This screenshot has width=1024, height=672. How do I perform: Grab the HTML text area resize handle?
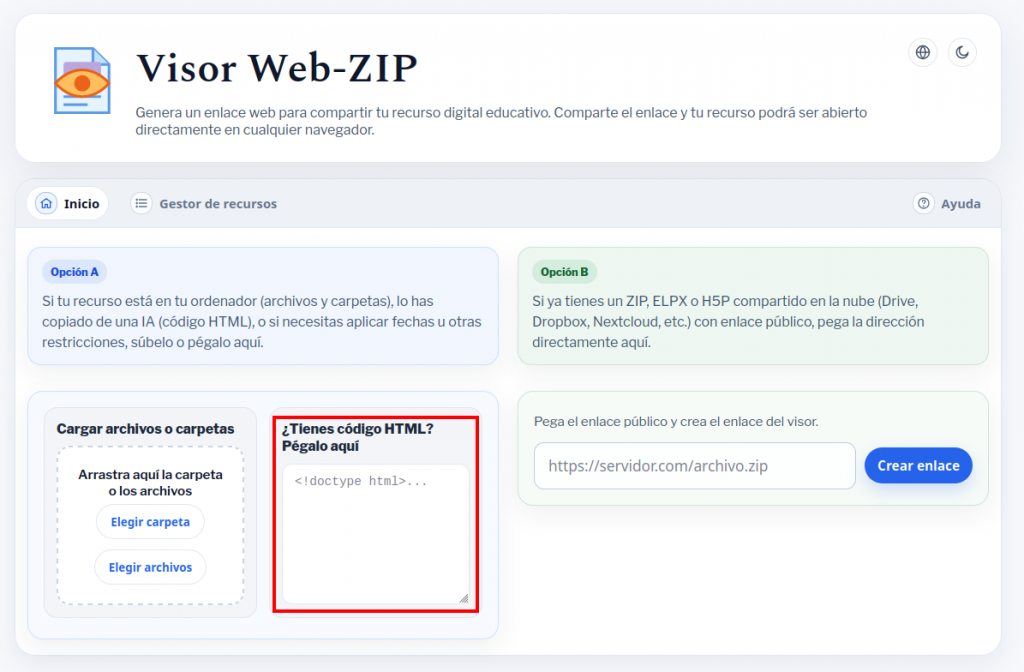coord(463,598)
